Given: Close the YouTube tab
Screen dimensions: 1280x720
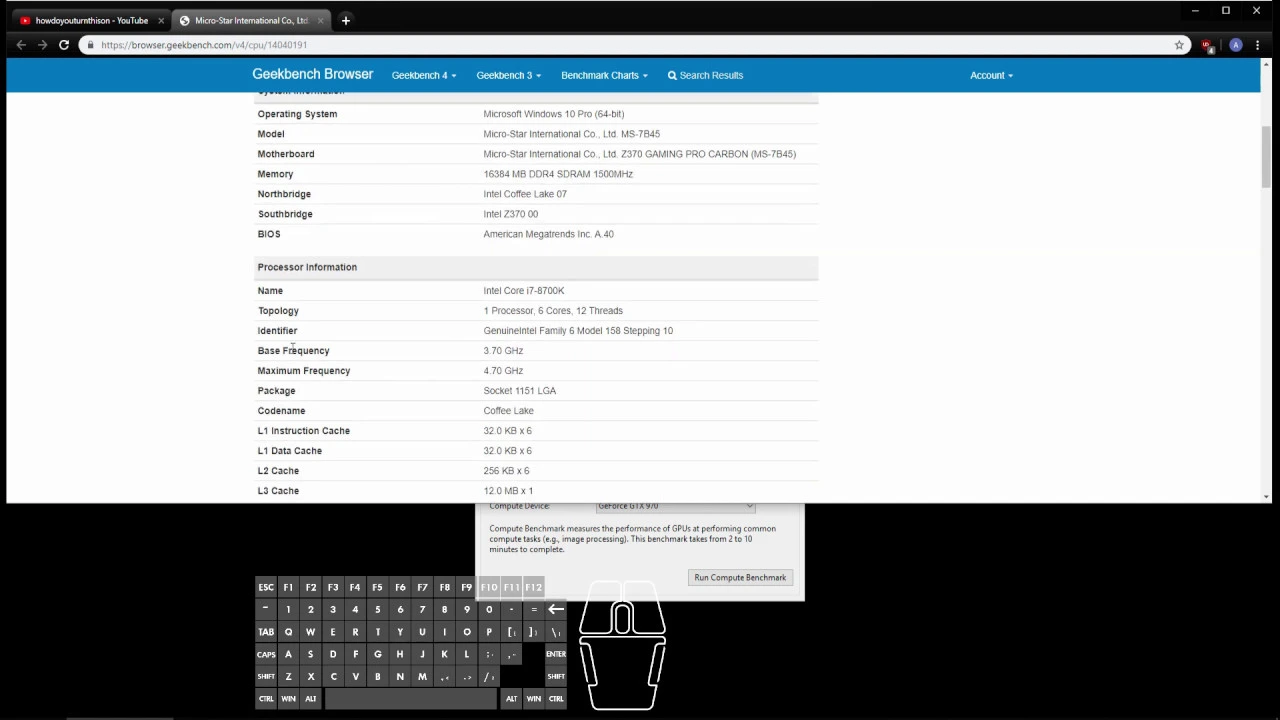Looking at the screenshot, I should (160, 20).
